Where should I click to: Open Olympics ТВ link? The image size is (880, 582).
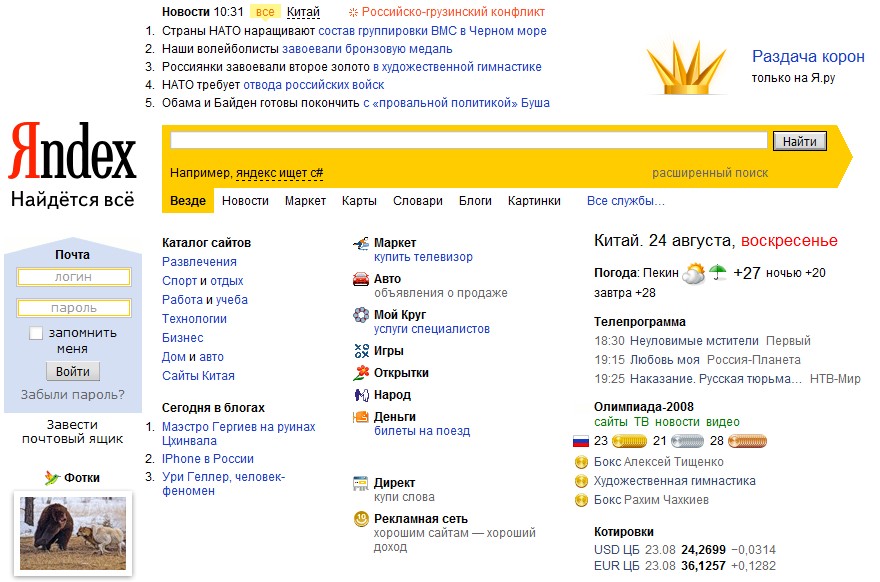pos(641,422)
